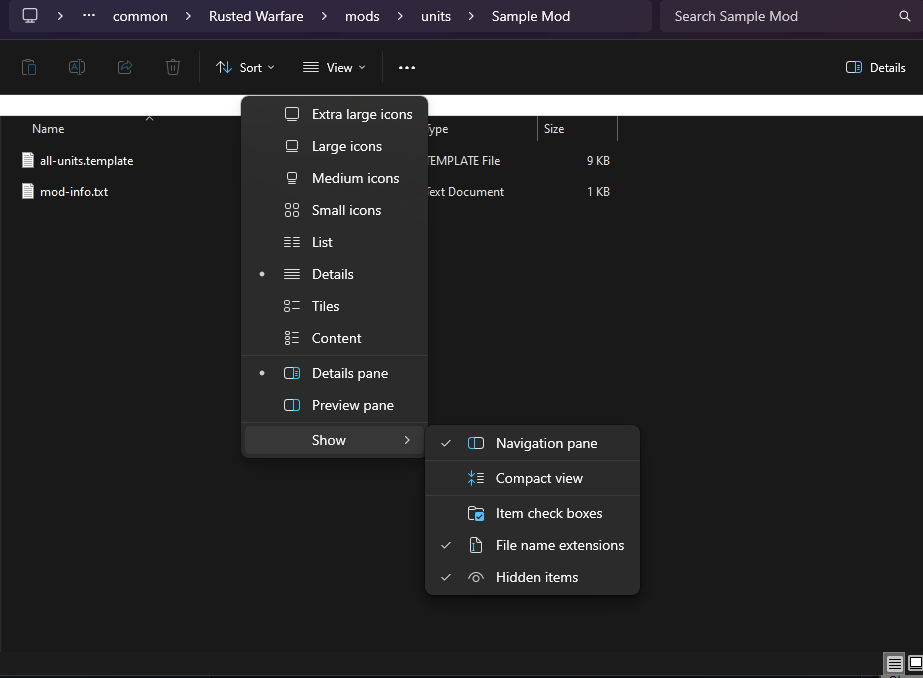
Task: Go to the mods breadcrumb folder
Action: point(362,16)
